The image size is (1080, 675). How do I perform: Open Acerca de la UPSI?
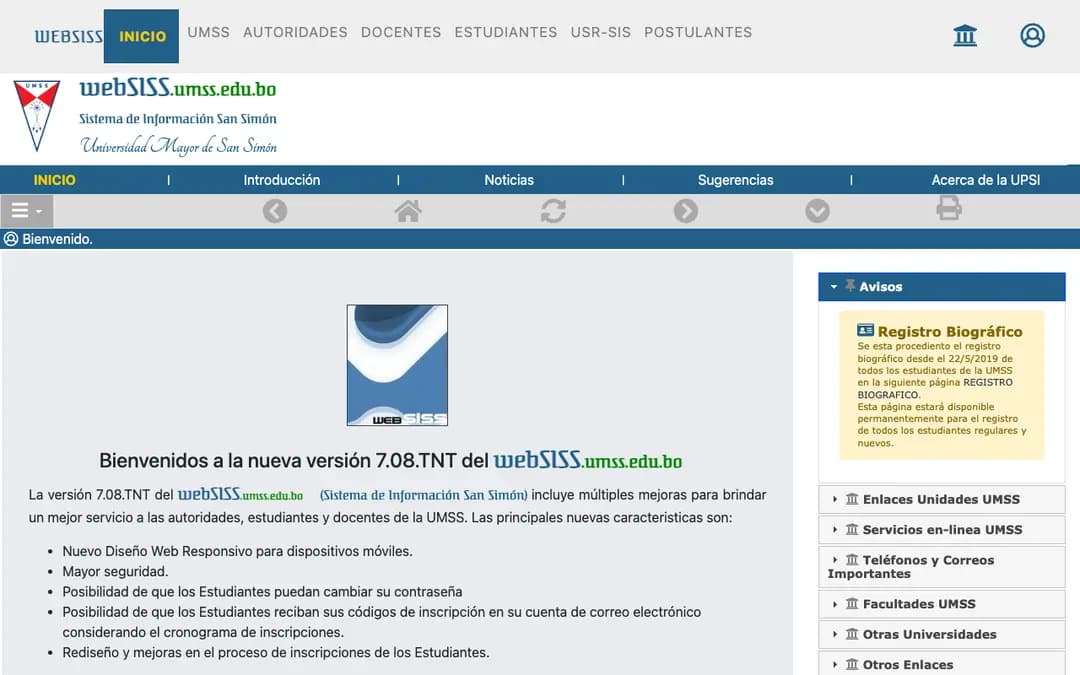tap(986, 180)
